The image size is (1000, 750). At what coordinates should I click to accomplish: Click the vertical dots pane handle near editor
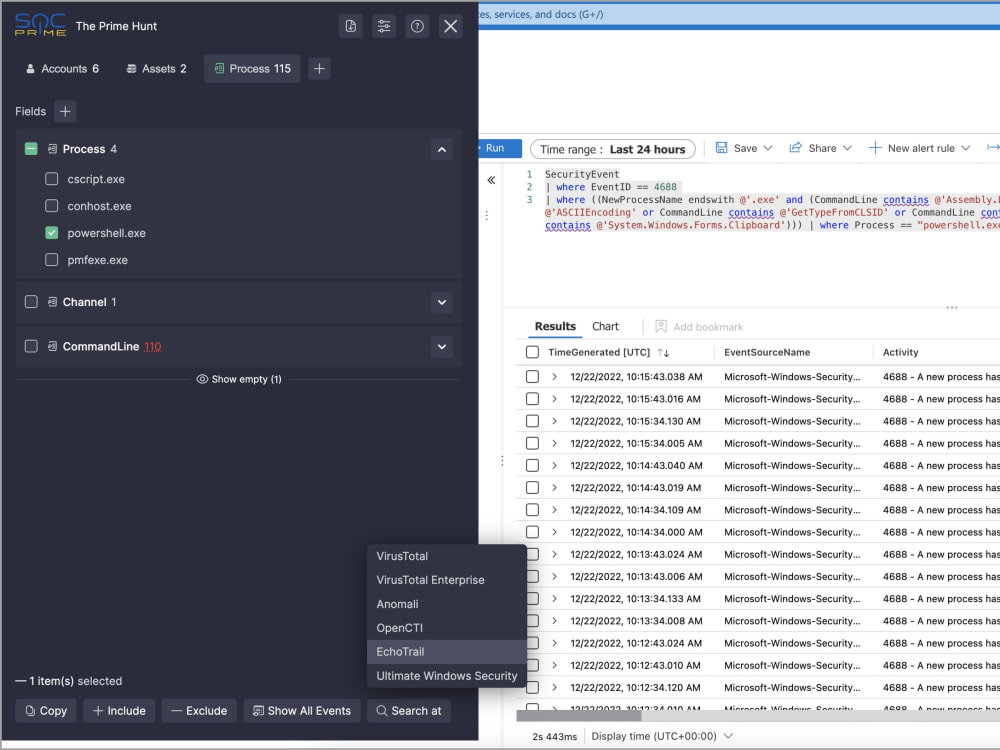(487, 216)
